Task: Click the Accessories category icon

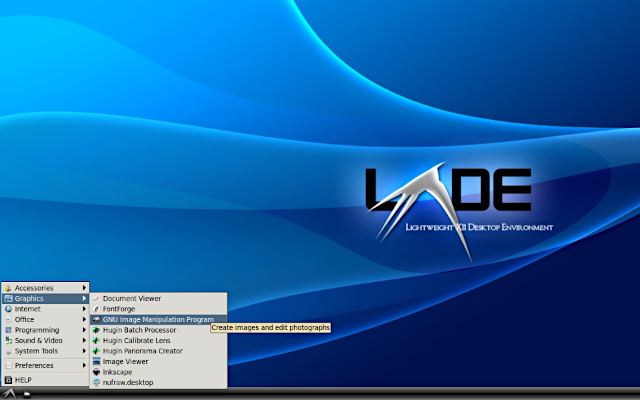Action: click(x=9, y=288)
